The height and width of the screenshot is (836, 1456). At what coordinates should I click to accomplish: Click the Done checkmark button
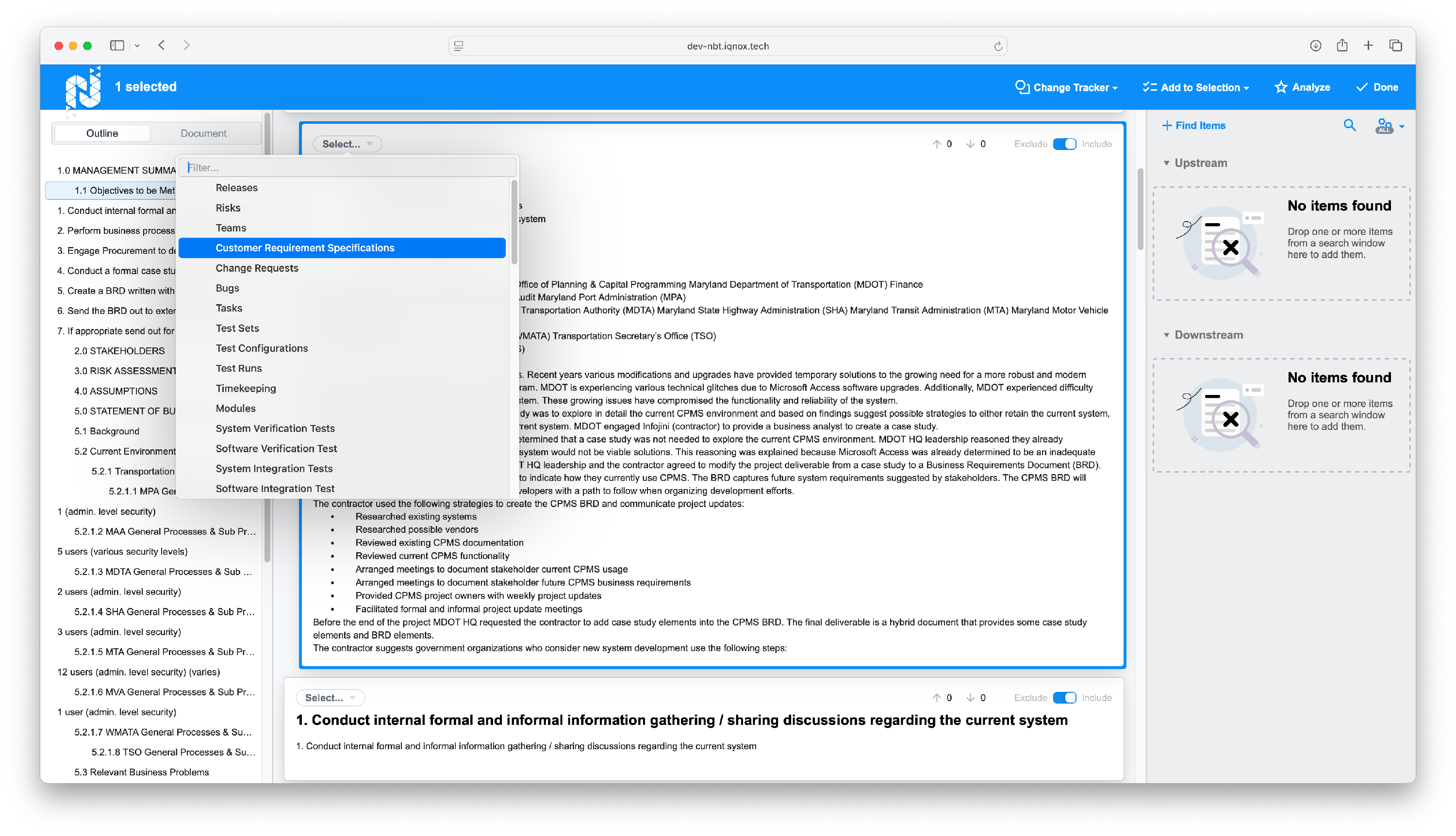point(1377,87)
